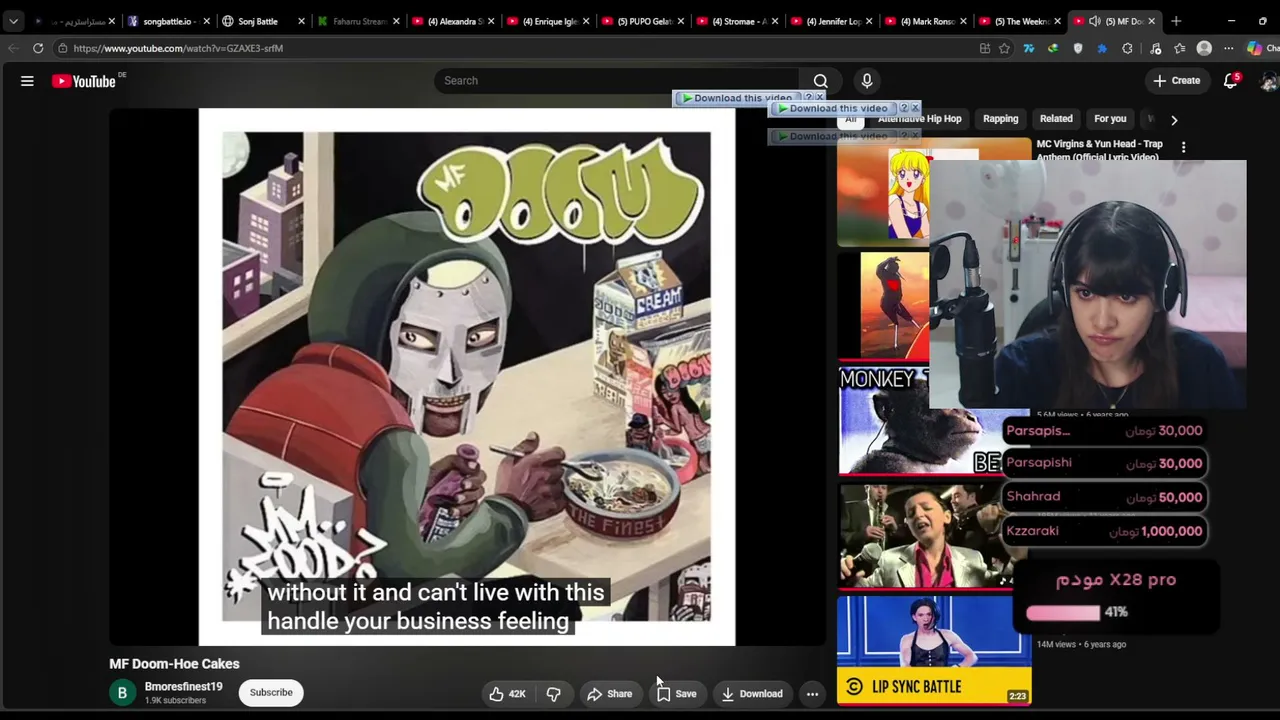This screenshot has width=1280, height=720.
Task: Open the browser apps icon in address bar
Action: (x=985, y=48)
